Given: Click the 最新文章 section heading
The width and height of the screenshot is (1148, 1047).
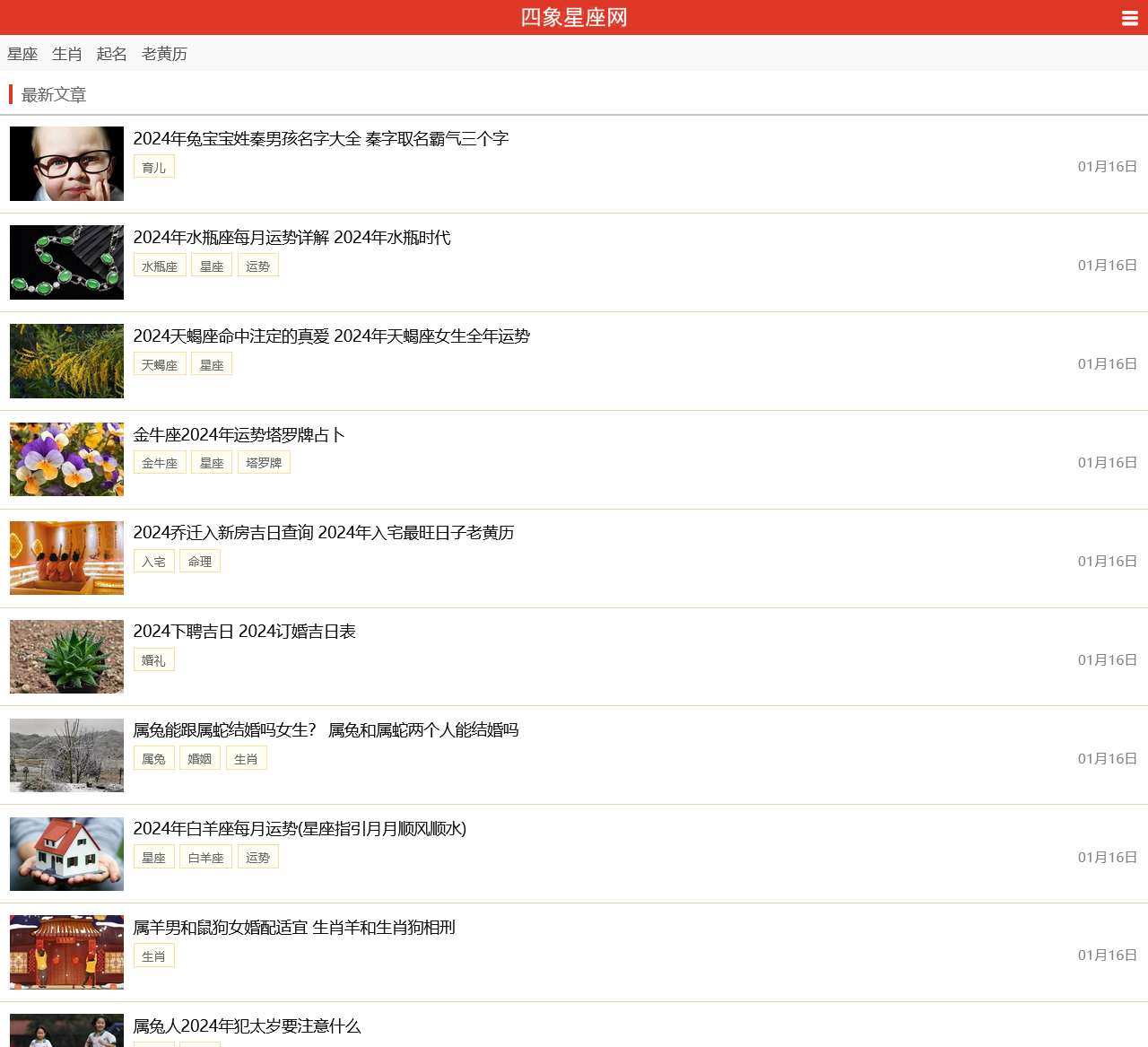Looking at the screenshot, I should (x=54, y=94).
